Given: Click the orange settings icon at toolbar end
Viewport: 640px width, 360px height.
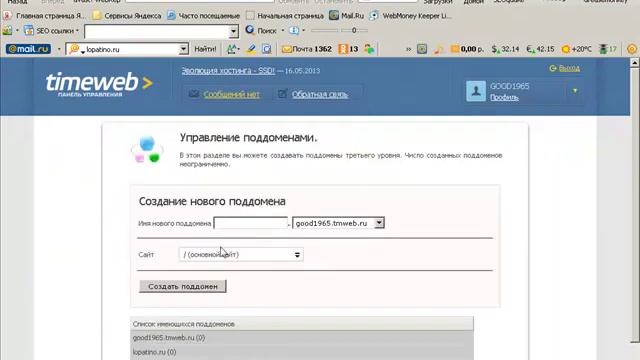Looking at the screenshot, I should point(632,49).
